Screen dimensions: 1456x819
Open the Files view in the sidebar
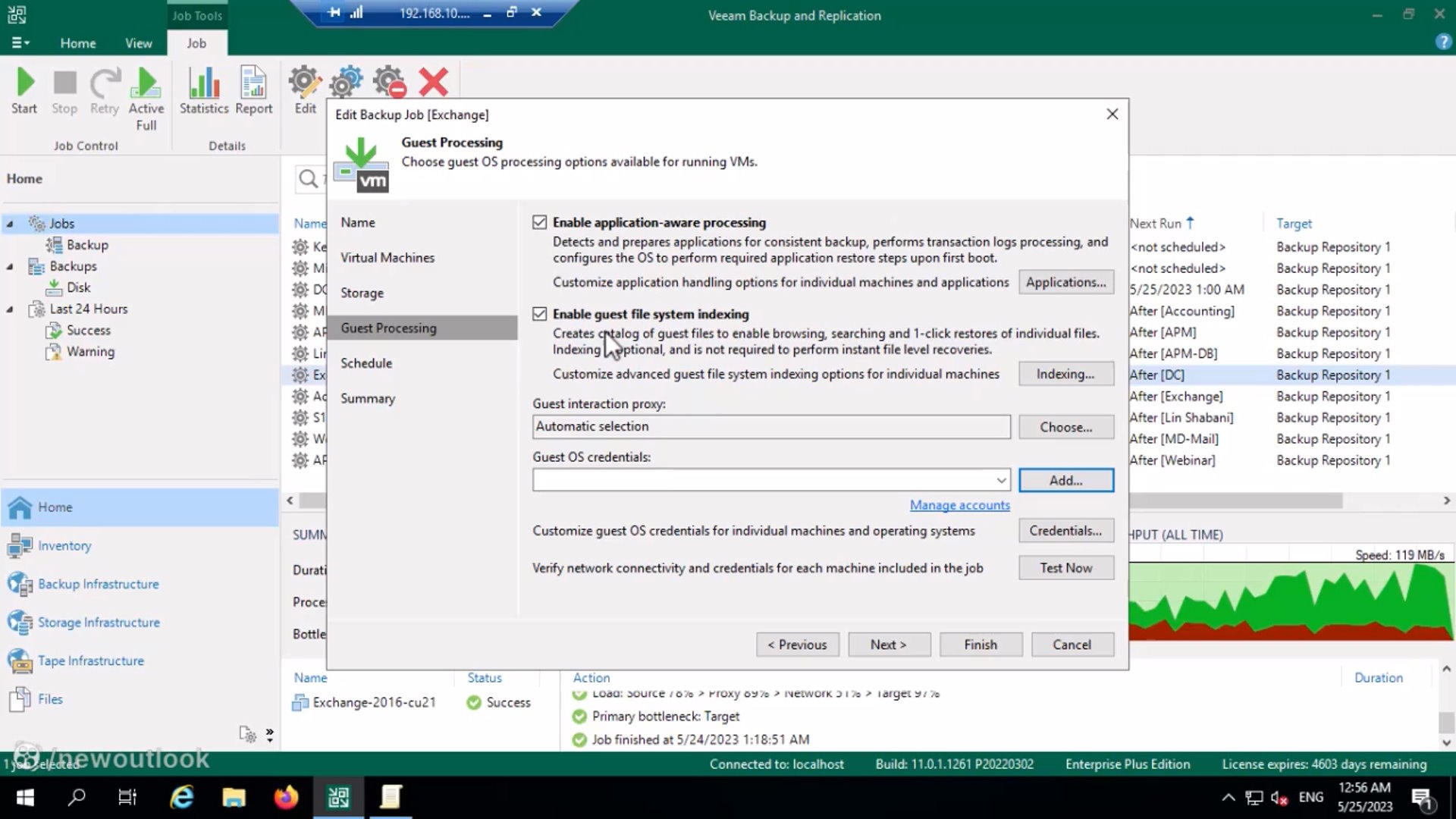[x=50, y=698]
